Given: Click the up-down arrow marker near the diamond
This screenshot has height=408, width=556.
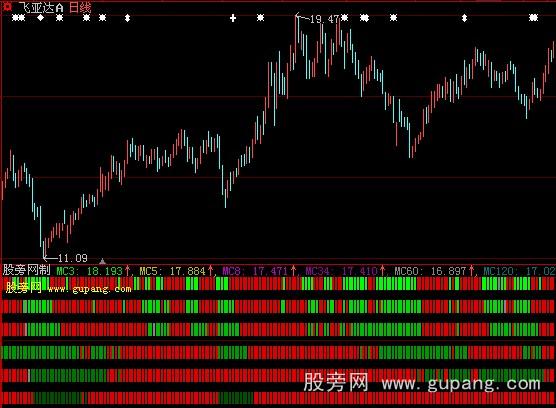Looking at the screenshot, I should [x=128, y=18].
